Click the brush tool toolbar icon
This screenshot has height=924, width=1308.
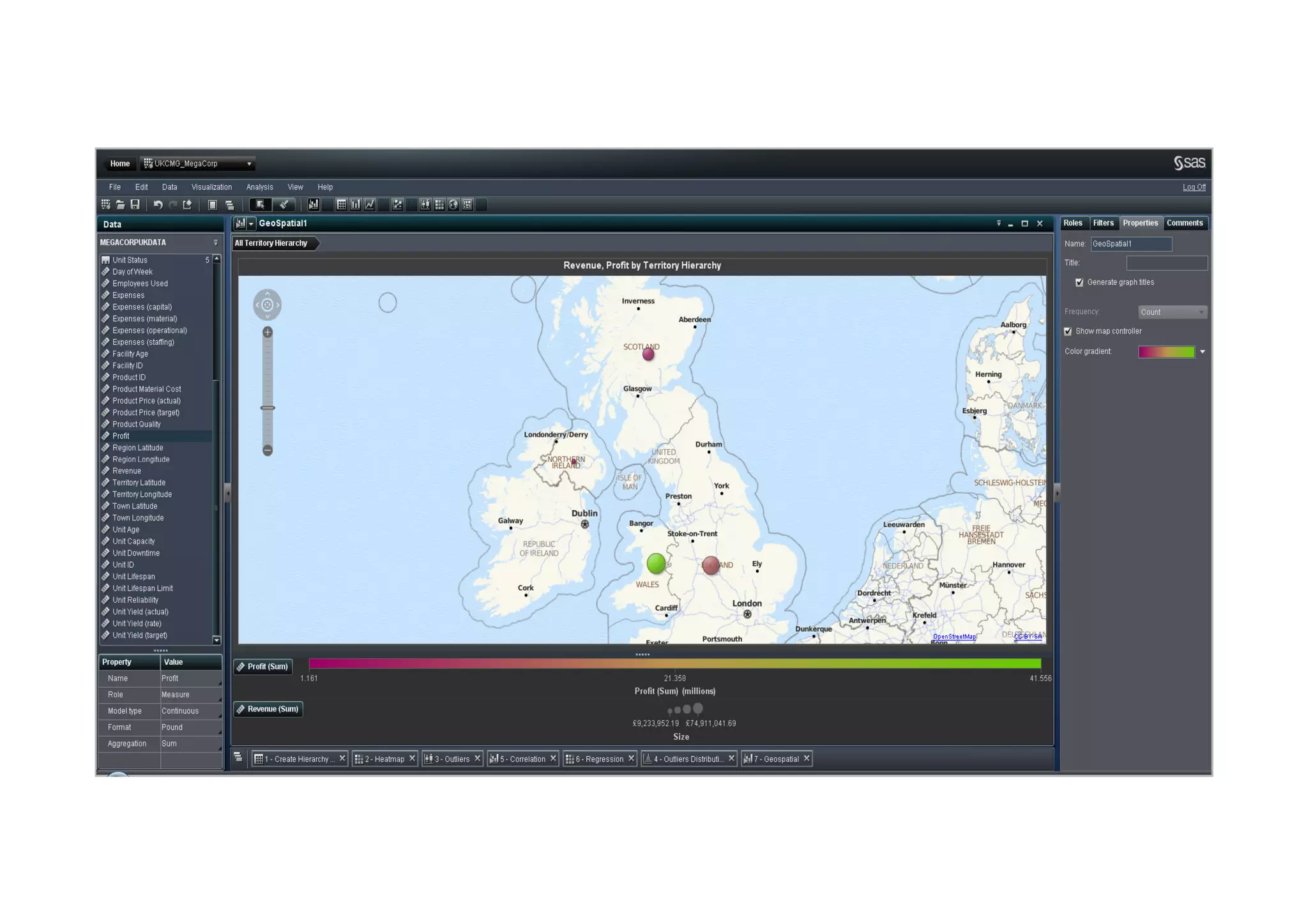pyautogui.click(x=284, y=205)
